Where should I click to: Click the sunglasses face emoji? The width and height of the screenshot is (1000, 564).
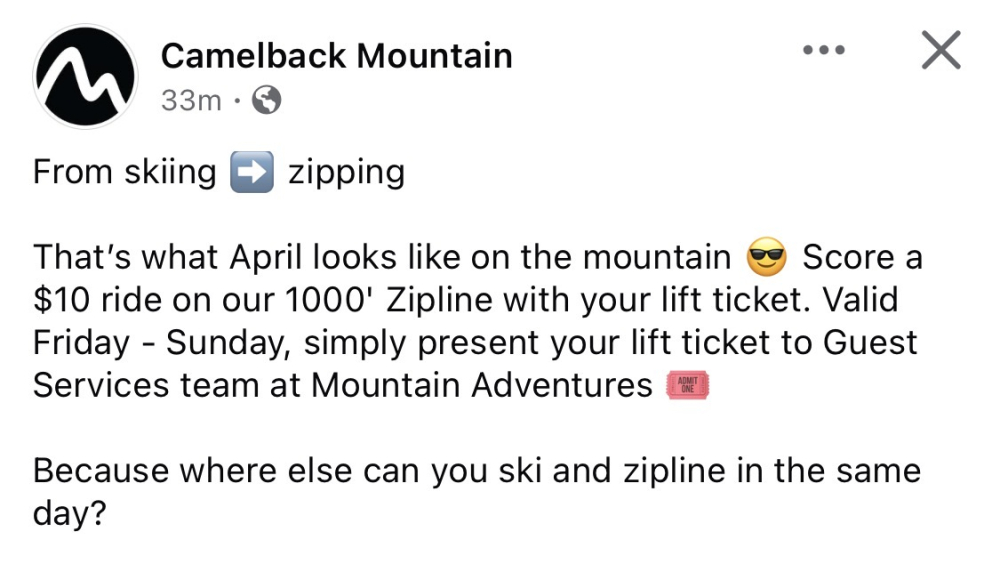pos(767,257)
